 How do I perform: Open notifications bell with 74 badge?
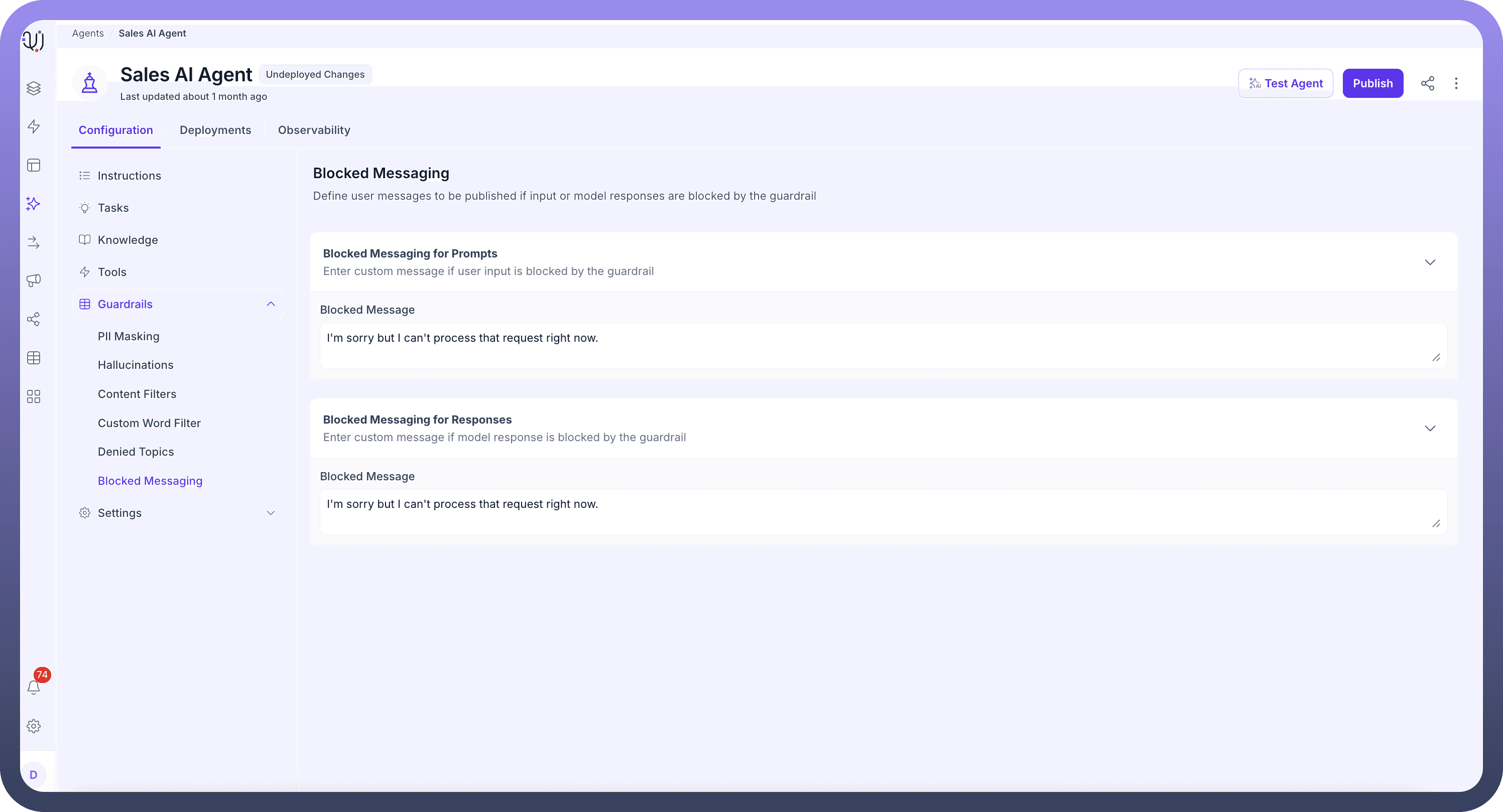click(34, 687)
